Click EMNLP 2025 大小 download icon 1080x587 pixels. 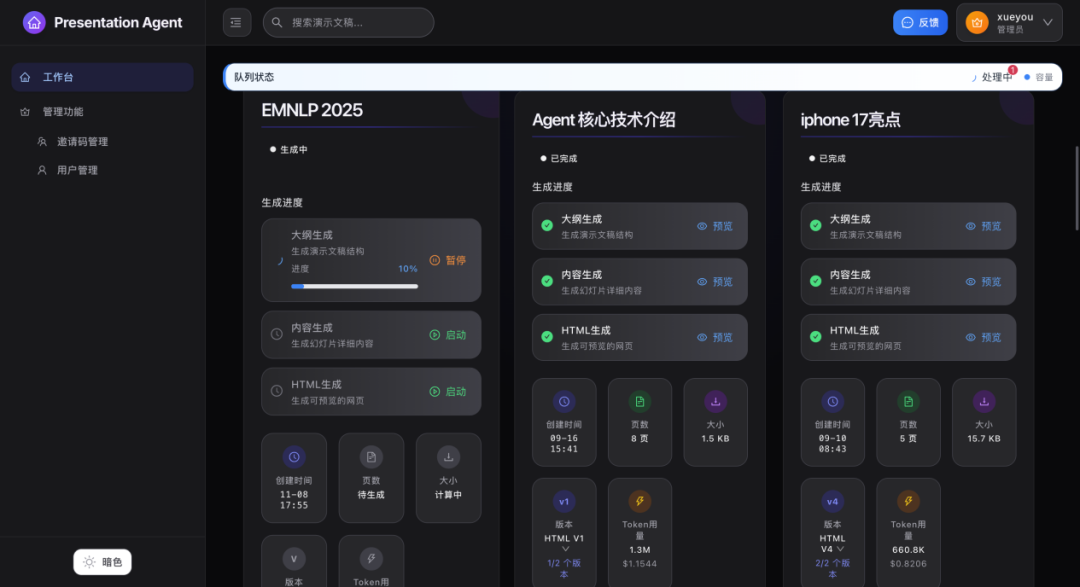pos(448,457)
